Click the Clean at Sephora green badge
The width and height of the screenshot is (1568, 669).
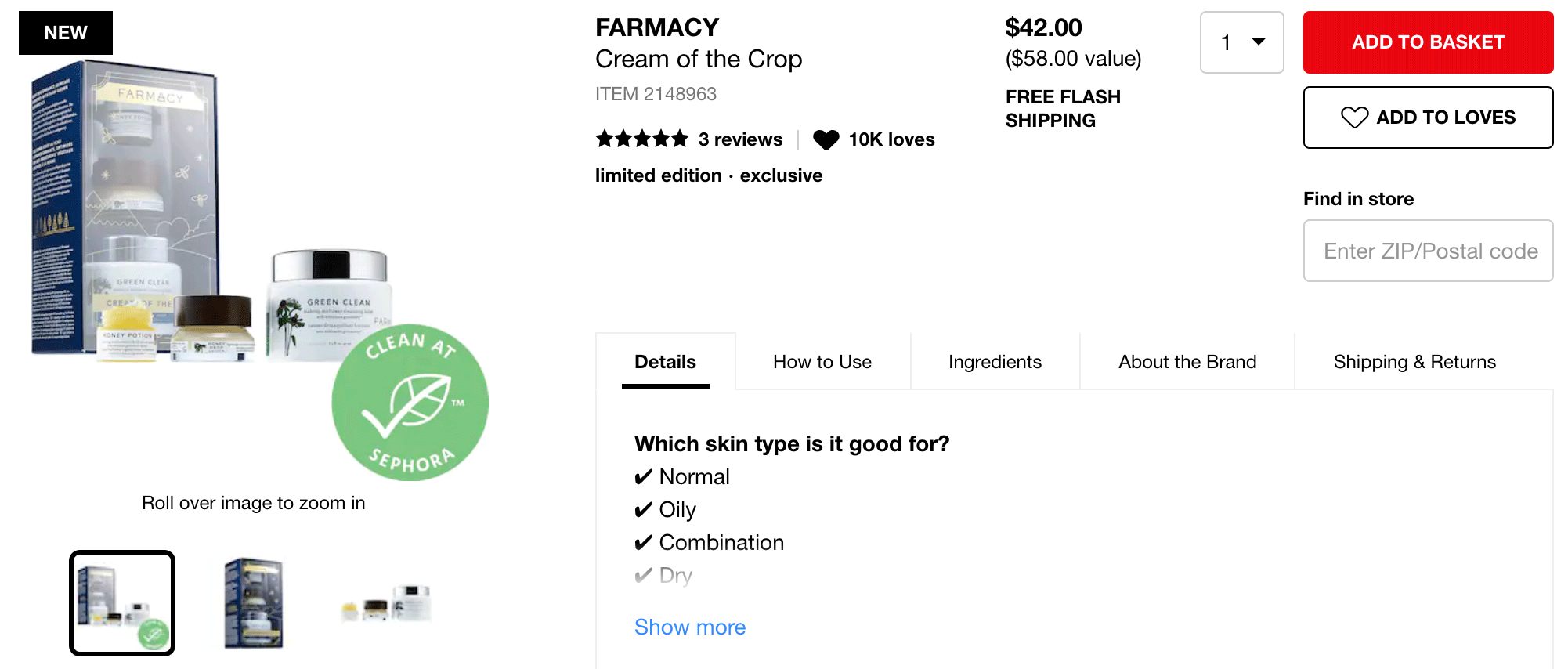click(410, 402)
